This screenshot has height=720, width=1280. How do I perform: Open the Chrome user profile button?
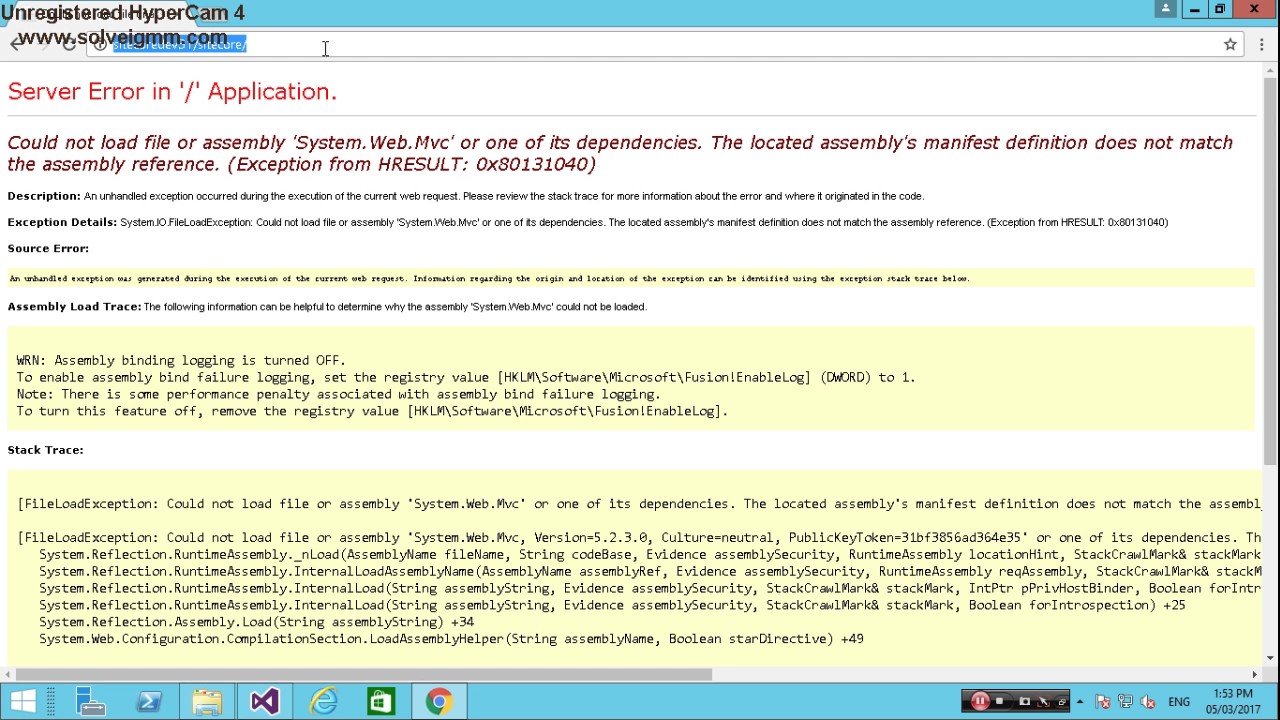1165,9
